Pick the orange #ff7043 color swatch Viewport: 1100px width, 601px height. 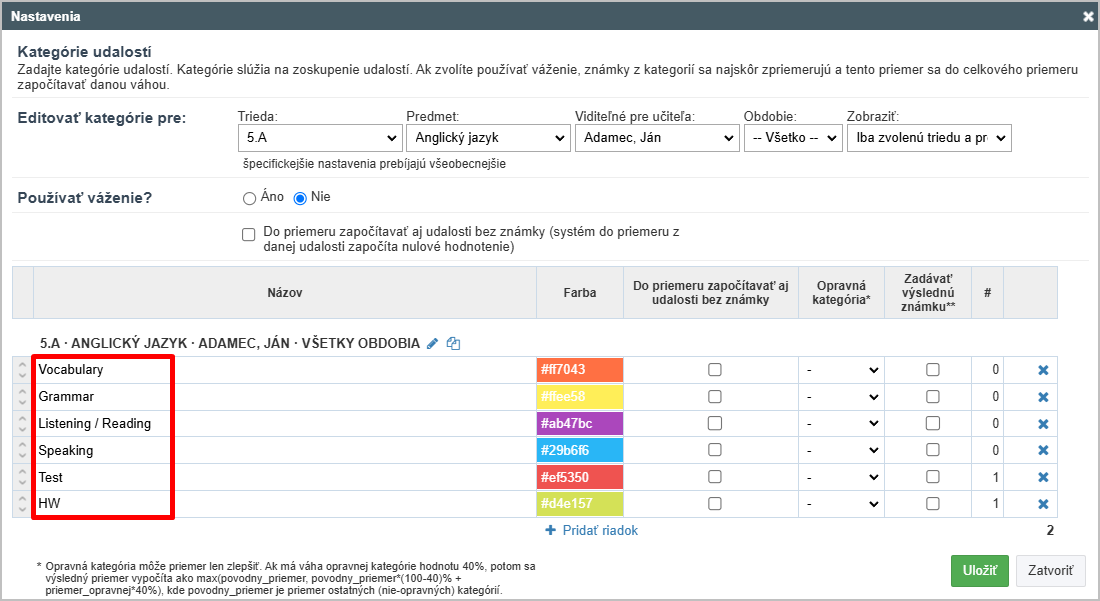pyautogui.click(x=580, y=370)
